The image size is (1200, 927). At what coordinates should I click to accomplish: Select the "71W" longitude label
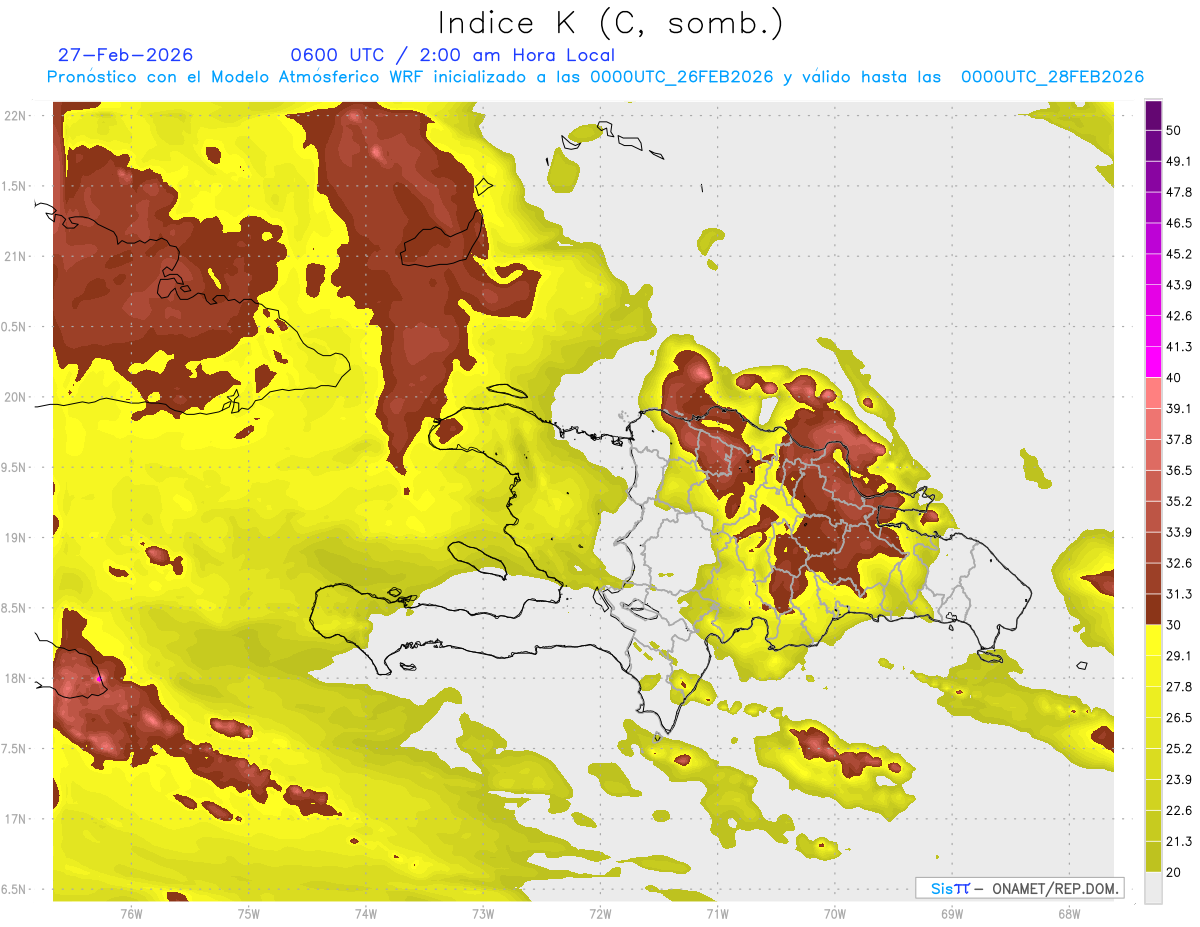[717, 914]
